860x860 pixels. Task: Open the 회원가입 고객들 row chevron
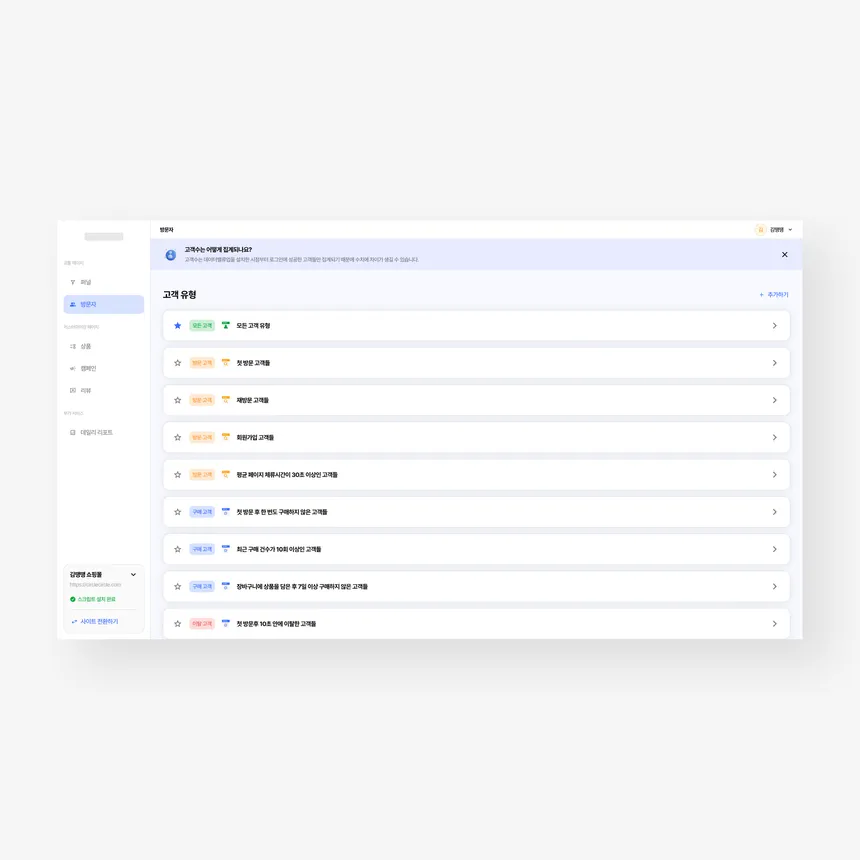coord(774,438)
